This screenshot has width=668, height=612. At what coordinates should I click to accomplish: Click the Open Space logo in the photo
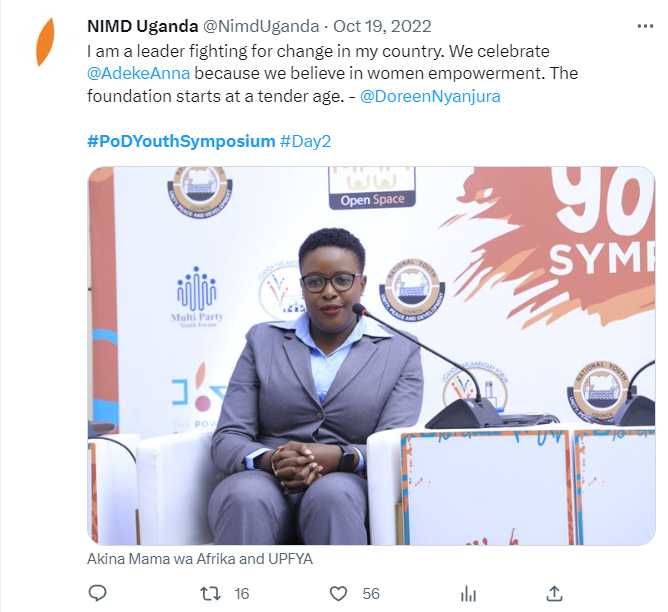[372, 188]
